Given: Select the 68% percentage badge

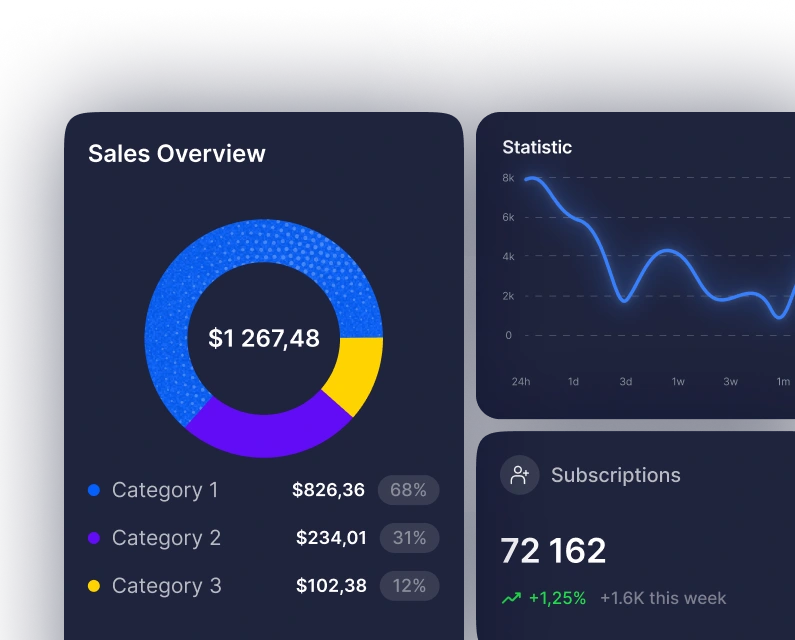Looking at the screenshot, I should 408,490.
